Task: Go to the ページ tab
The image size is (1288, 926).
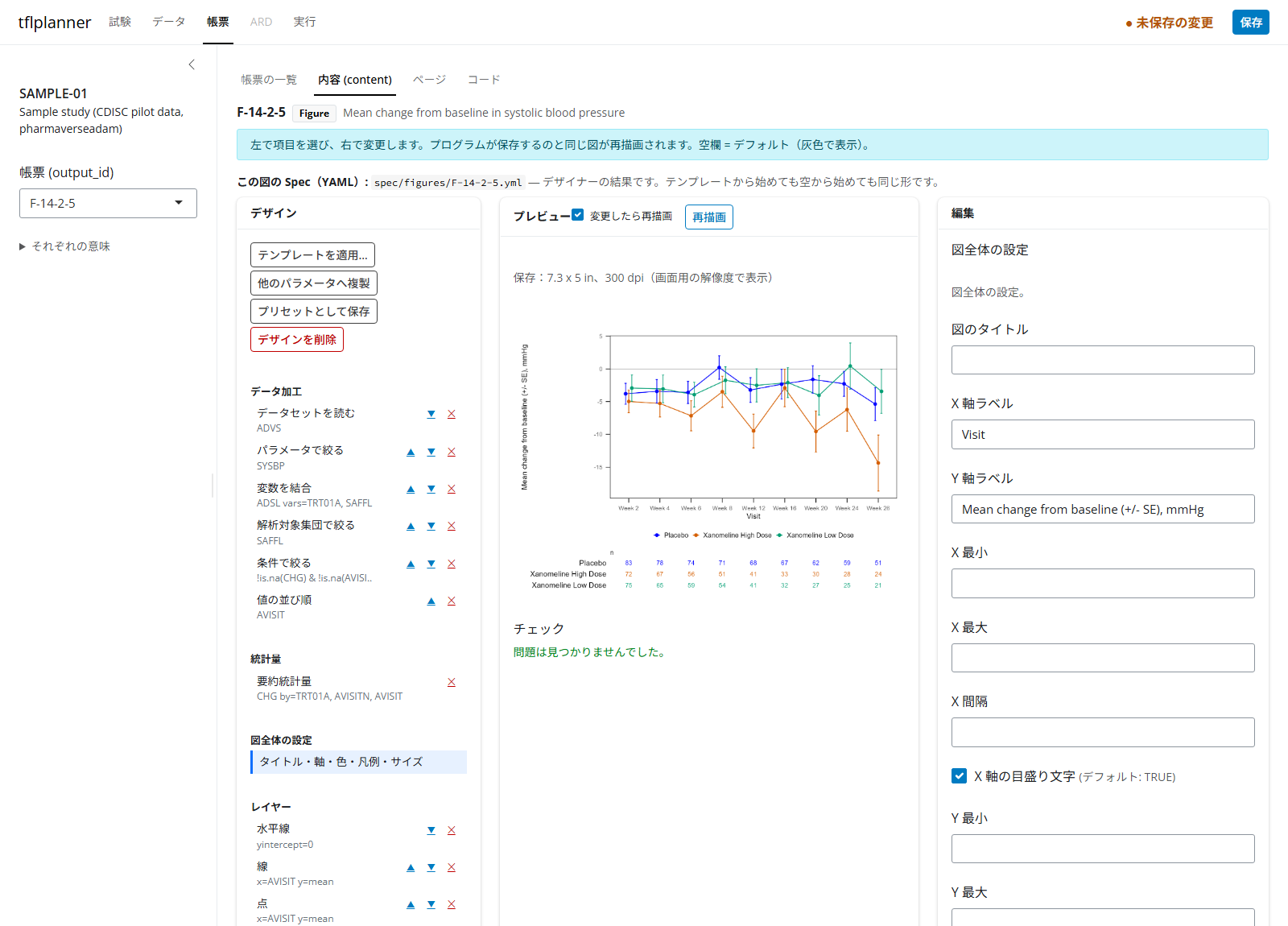Action: (429, 80)
